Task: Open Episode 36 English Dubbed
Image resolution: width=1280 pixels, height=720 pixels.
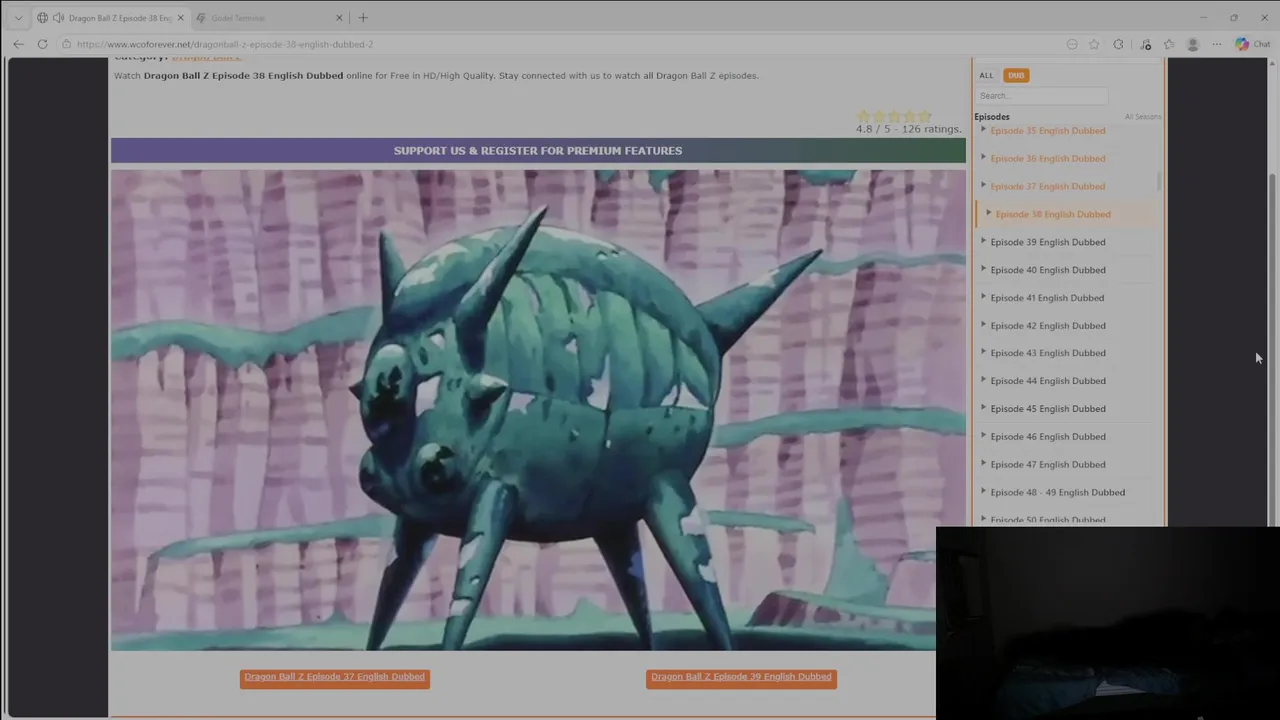Action: [1047, 158]
